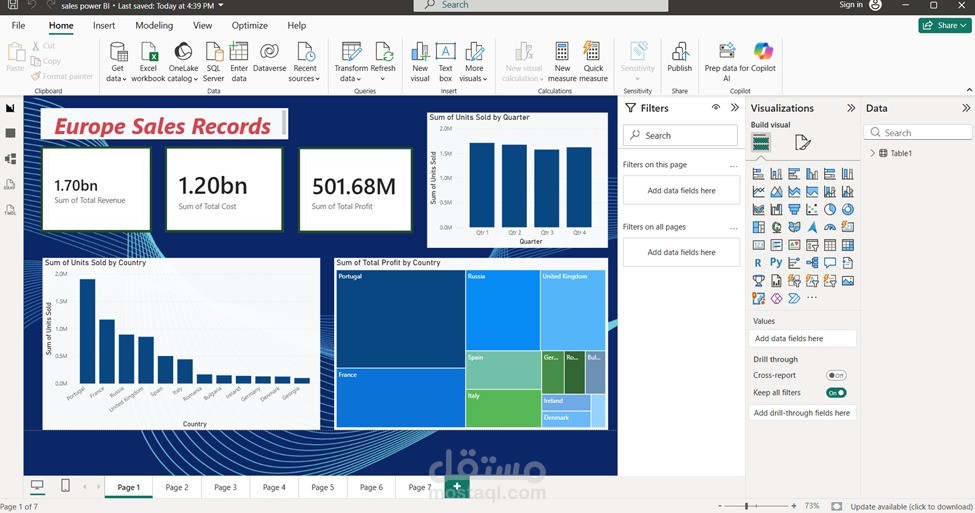Switch to the Optimize ribbon tab
The height and width of the screenshot is (513, 975).
click(x=249, y=25)
